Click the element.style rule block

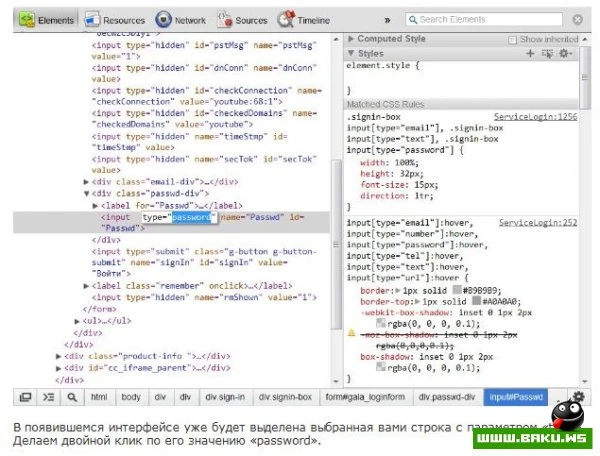coord(461,78)
